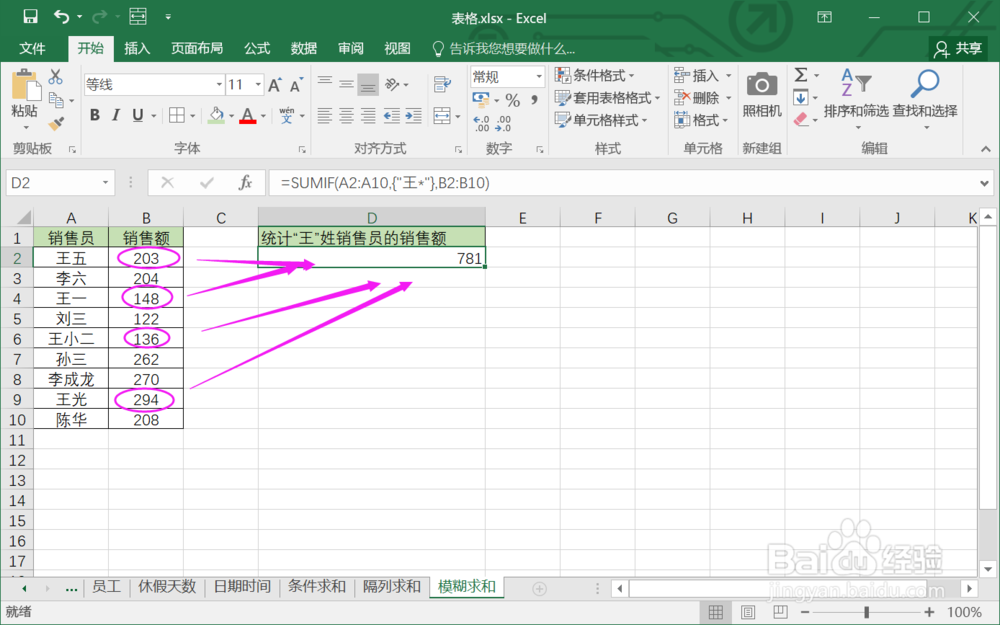The image size is (1000, 625).
Task: Use the Format Painter brush
Action: click(x=56, y=123)
